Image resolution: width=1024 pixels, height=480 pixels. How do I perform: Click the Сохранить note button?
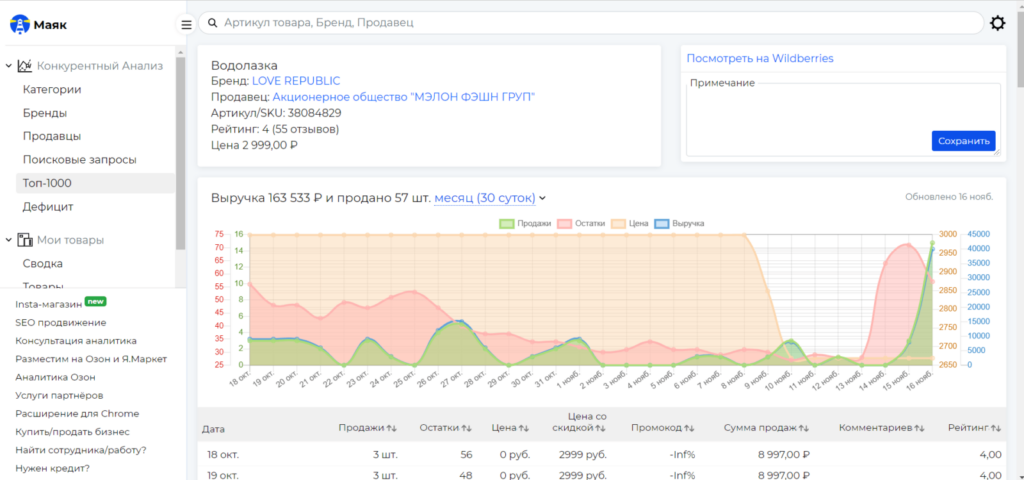pyautogui.click(x=963, y=140)
